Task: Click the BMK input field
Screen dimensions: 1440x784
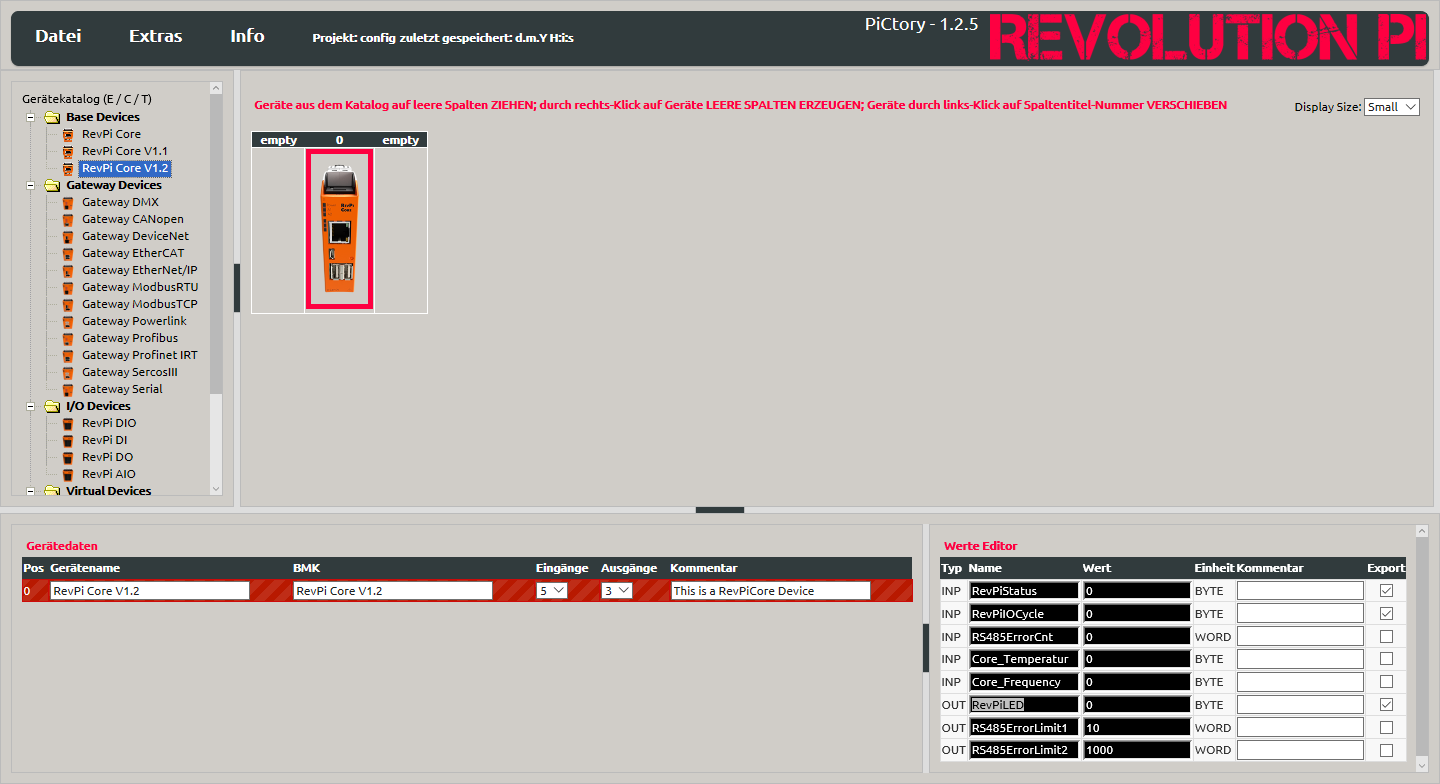Action: click(393, 591)
